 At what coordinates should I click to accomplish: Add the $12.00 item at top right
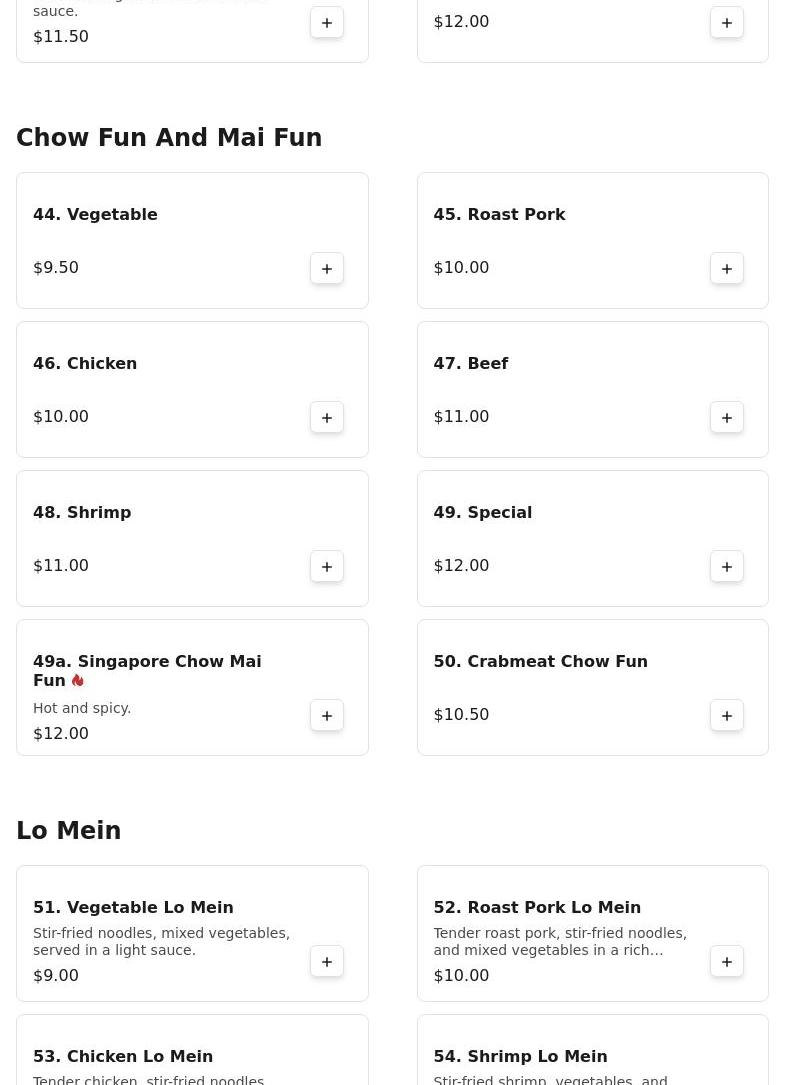pyautogui.click(x=727, y=22)
